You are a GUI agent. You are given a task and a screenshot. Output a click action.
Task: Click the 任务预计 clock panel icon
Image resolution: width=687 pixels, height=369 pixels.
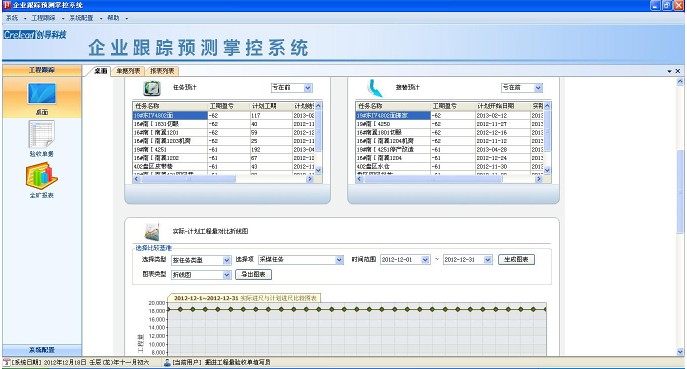tap(152, 88)
